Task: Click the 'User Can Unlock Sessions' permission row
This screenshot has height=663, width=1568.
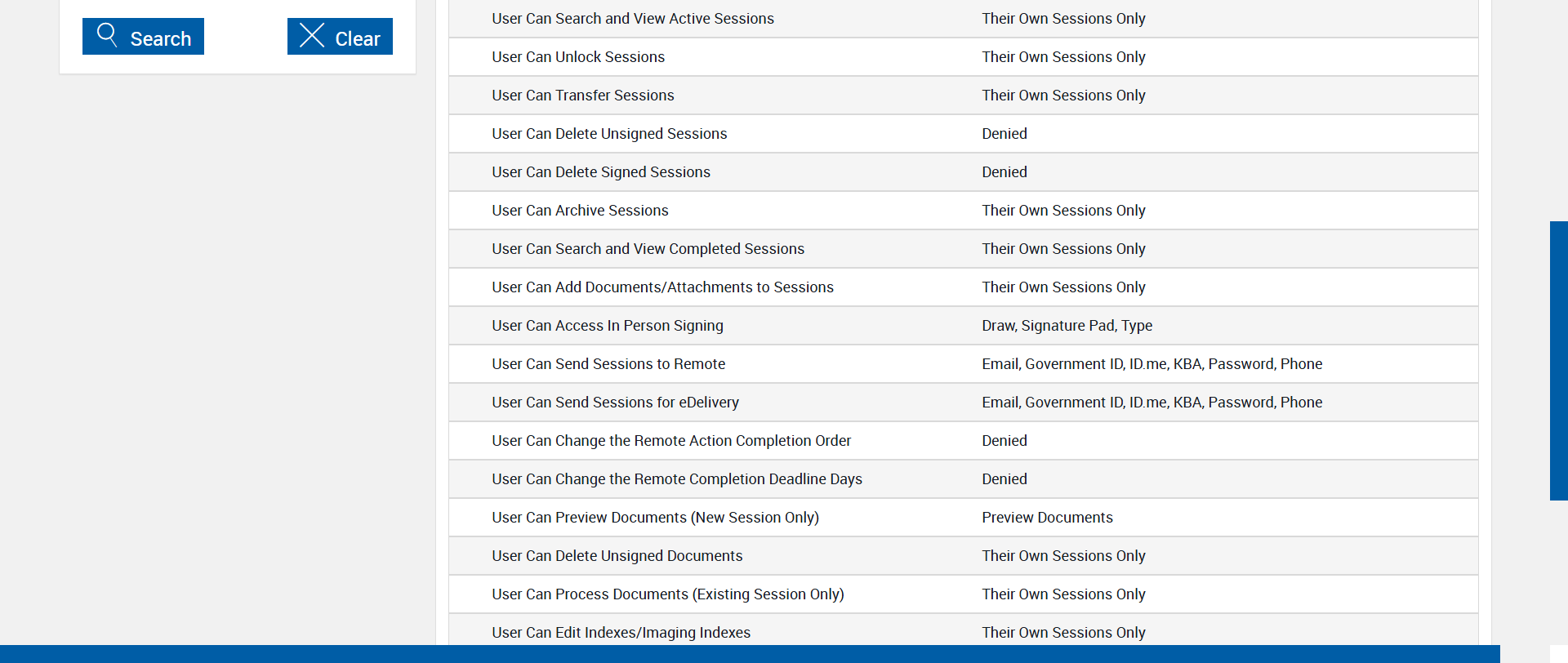Action: click(x=578, y=57)
